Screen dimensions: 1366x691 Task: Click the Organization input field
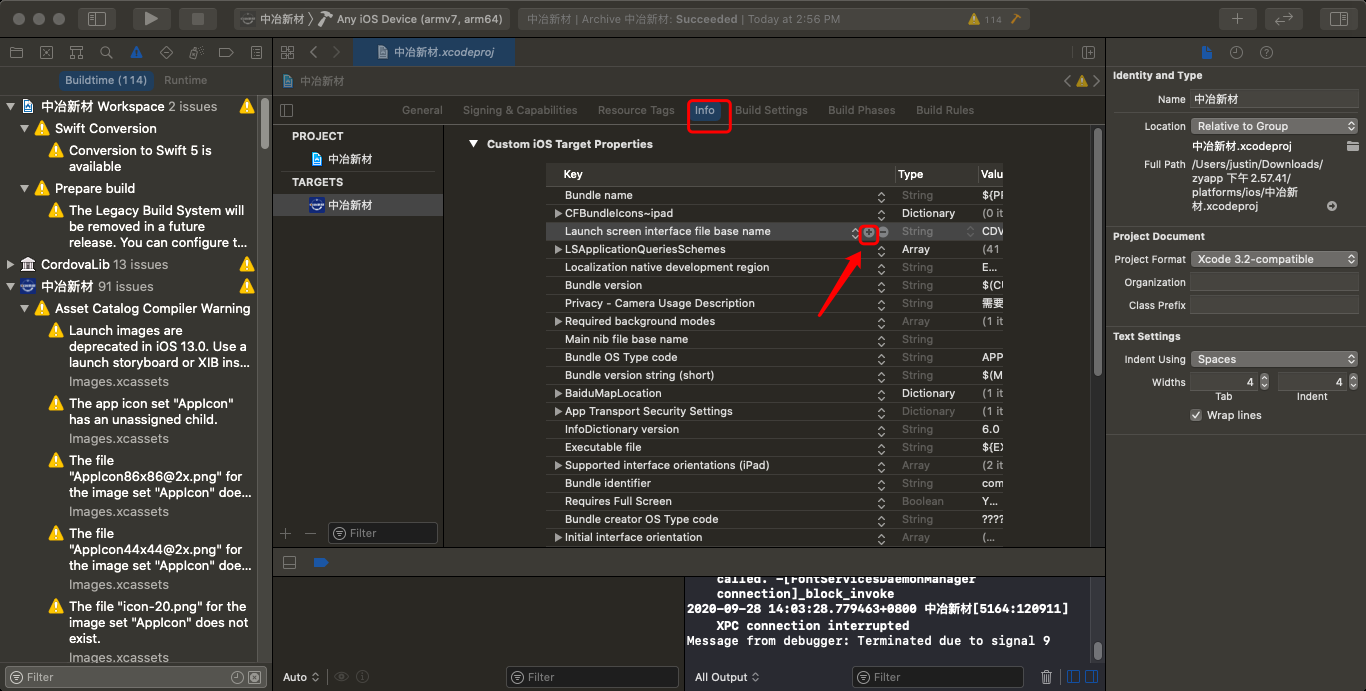pos(1274,283)
